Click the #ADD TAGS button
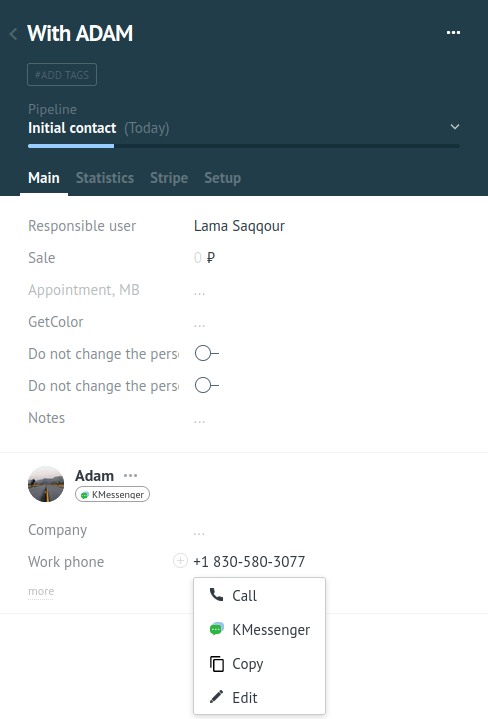 point(62,75)
